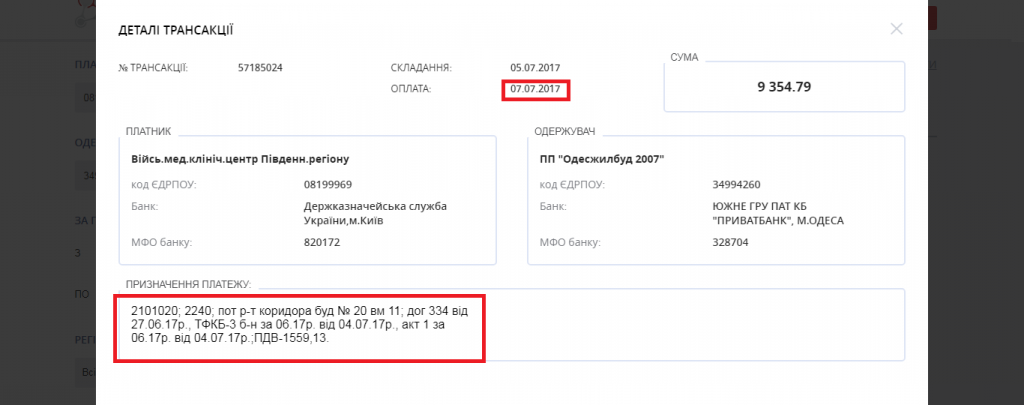The width and height of the screenshot is (1024, 405).
Task: Click the transaction number 57185024
Action: click(261, 68)
